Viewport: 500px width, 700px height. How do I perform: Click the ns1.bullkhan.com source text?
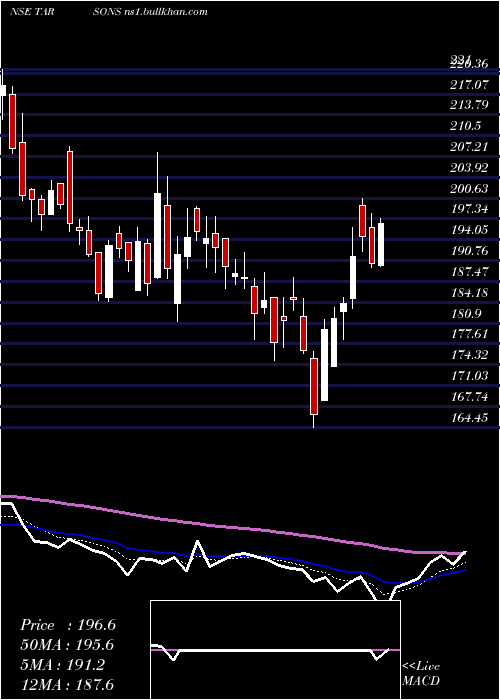166,12
